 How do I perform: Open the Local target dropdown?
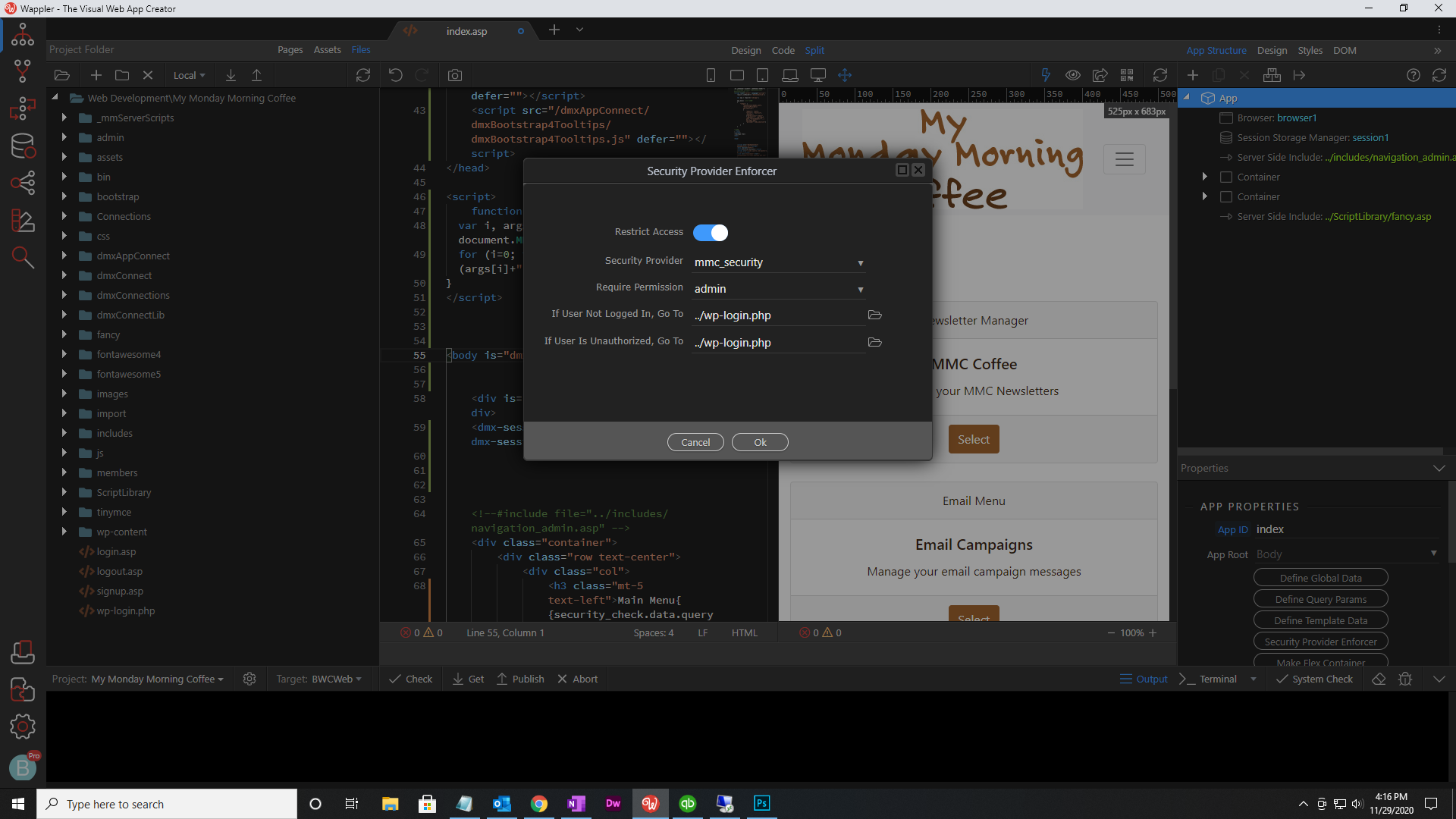tap(189, 75)
